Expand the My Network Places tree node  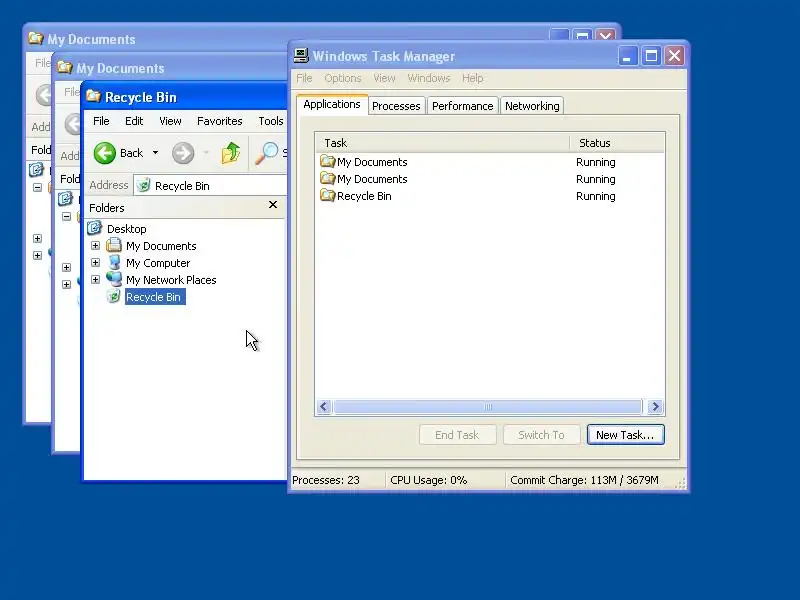click(95, 280)
